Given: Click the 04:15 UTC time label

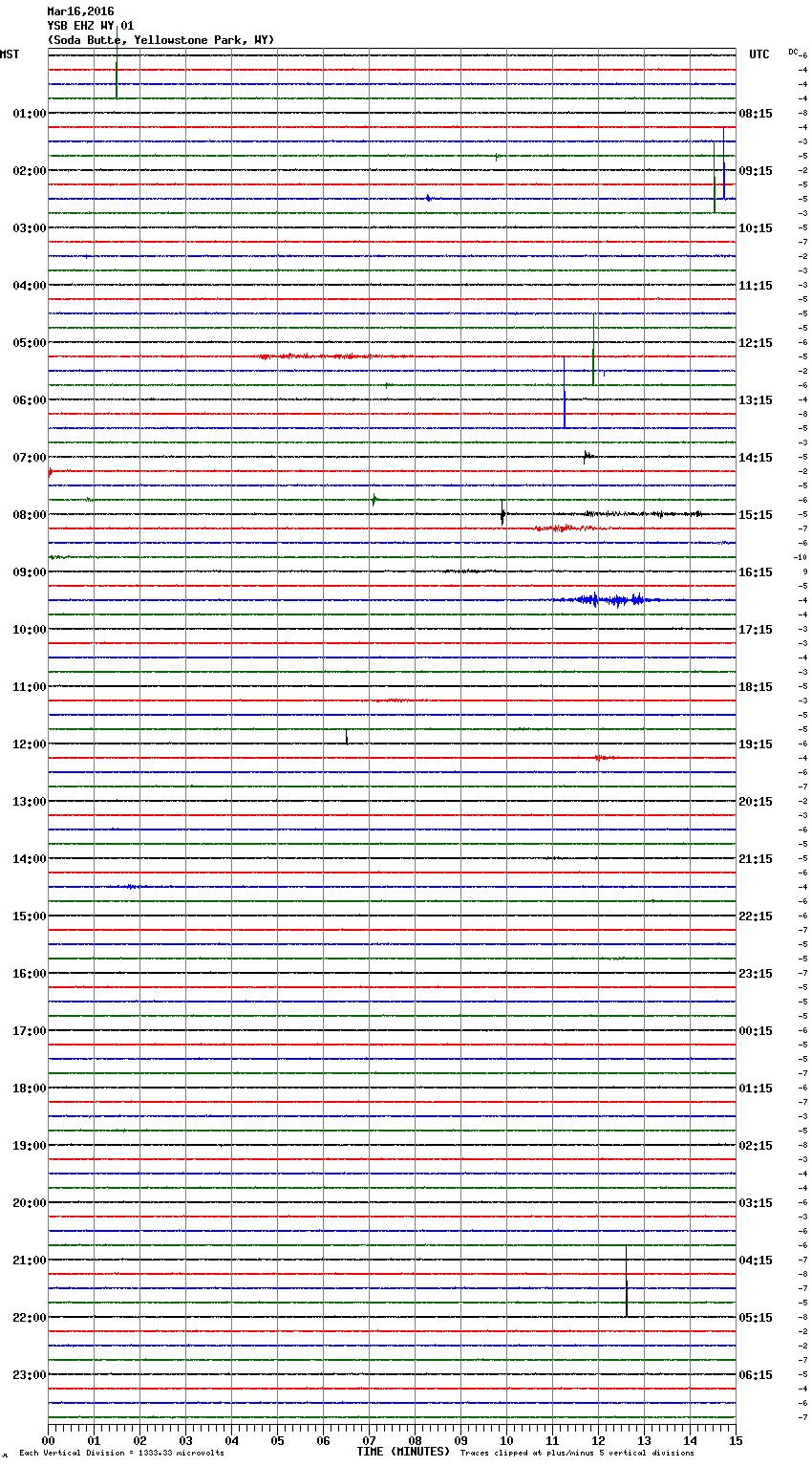Looking at the screenshot, I should click(x=756, y=1261).
